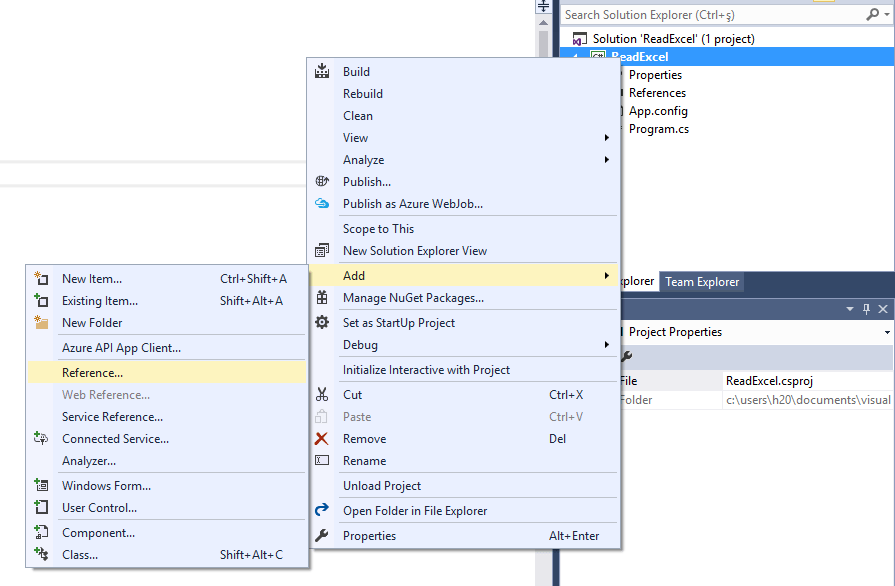Click the Build icon in context menu
Viewport: 895px width, 586px height.
pyautogui.click(x=322, y=71)
